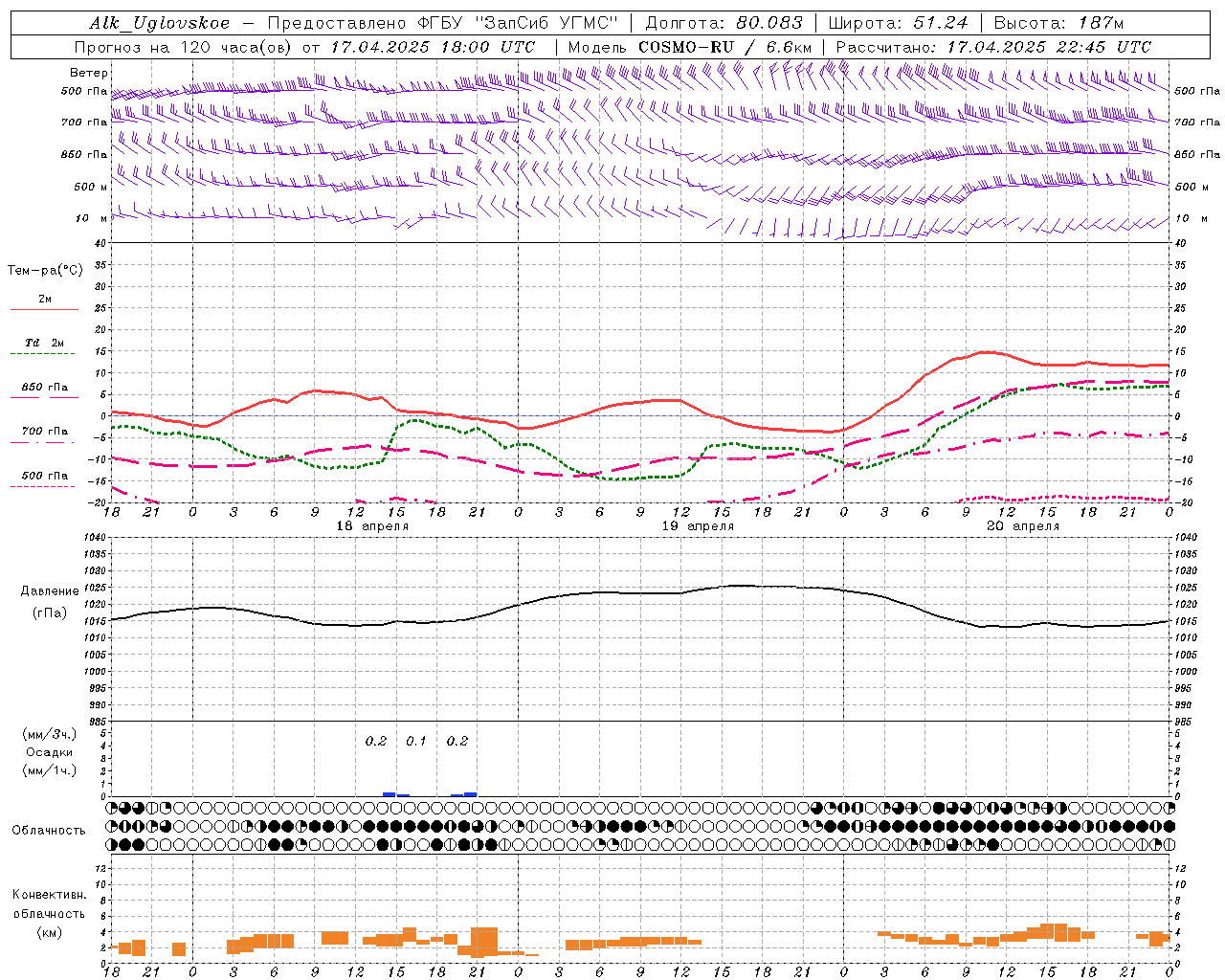Click the '0.1' precipitation amount value

(x=416, y=741)
